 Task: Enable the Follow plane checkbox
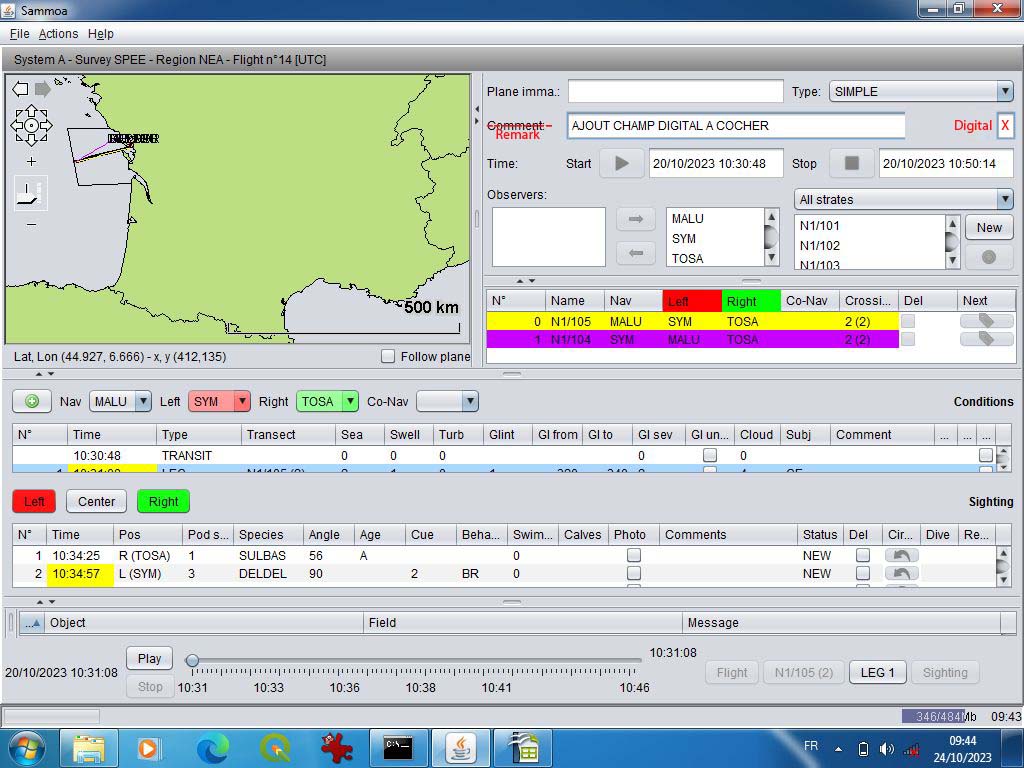coord(388,357)
